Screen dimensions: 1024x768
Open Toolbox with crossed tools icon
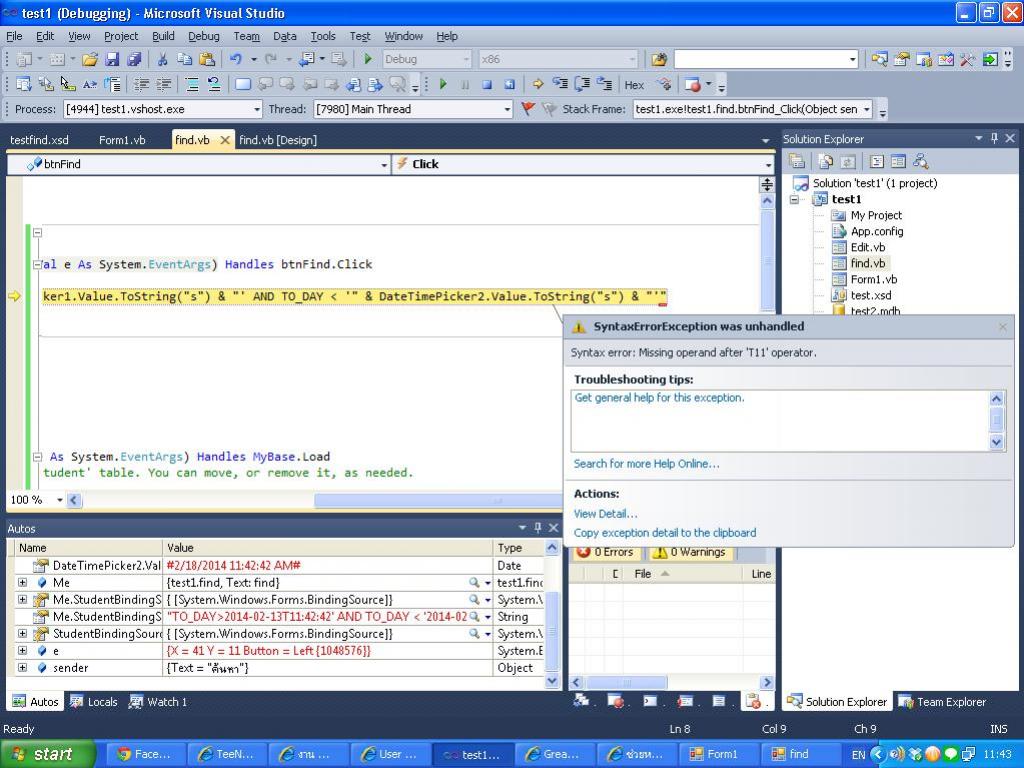point(967,59)
